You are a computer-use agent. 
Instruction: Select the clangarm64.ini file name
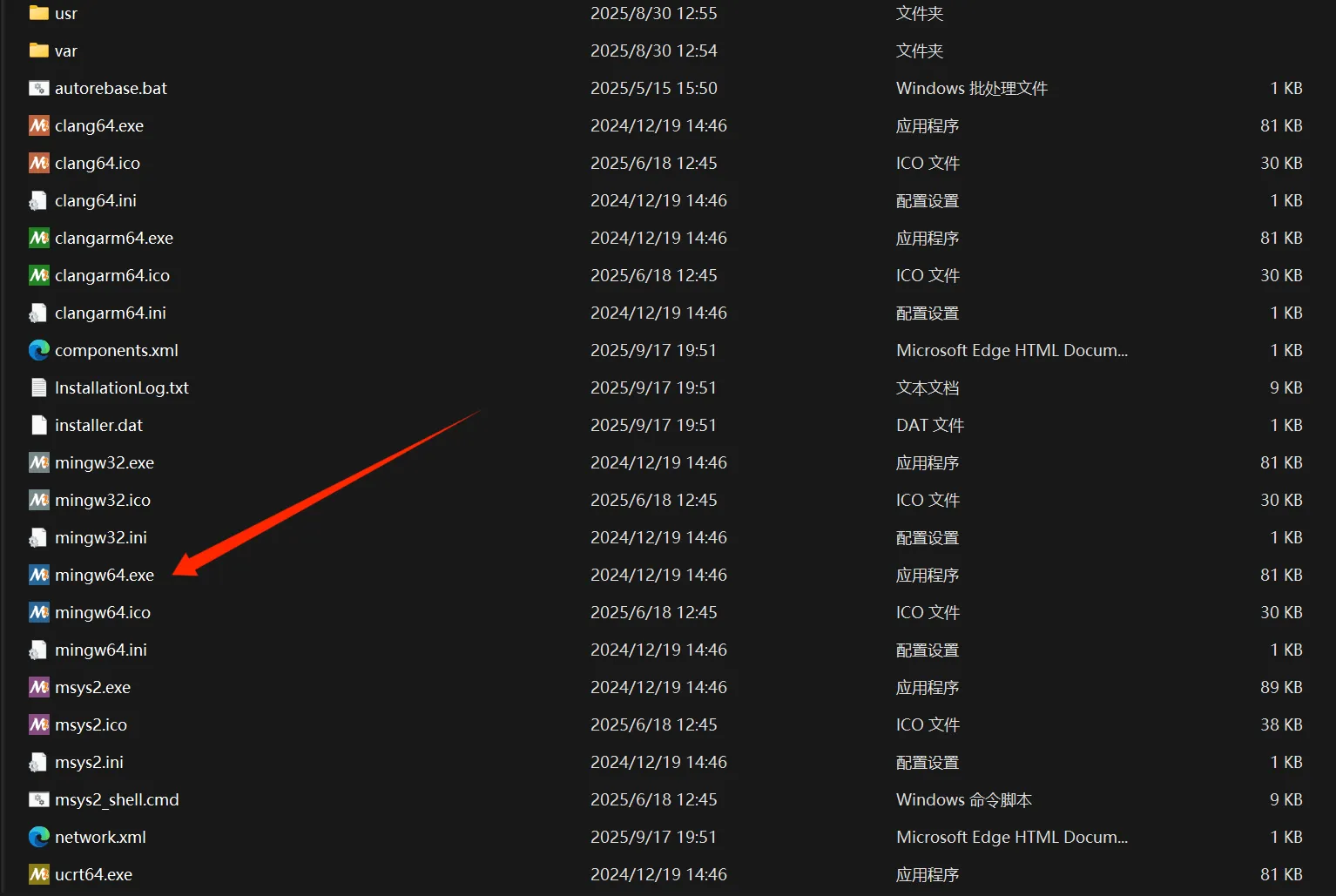coord(110,313)
